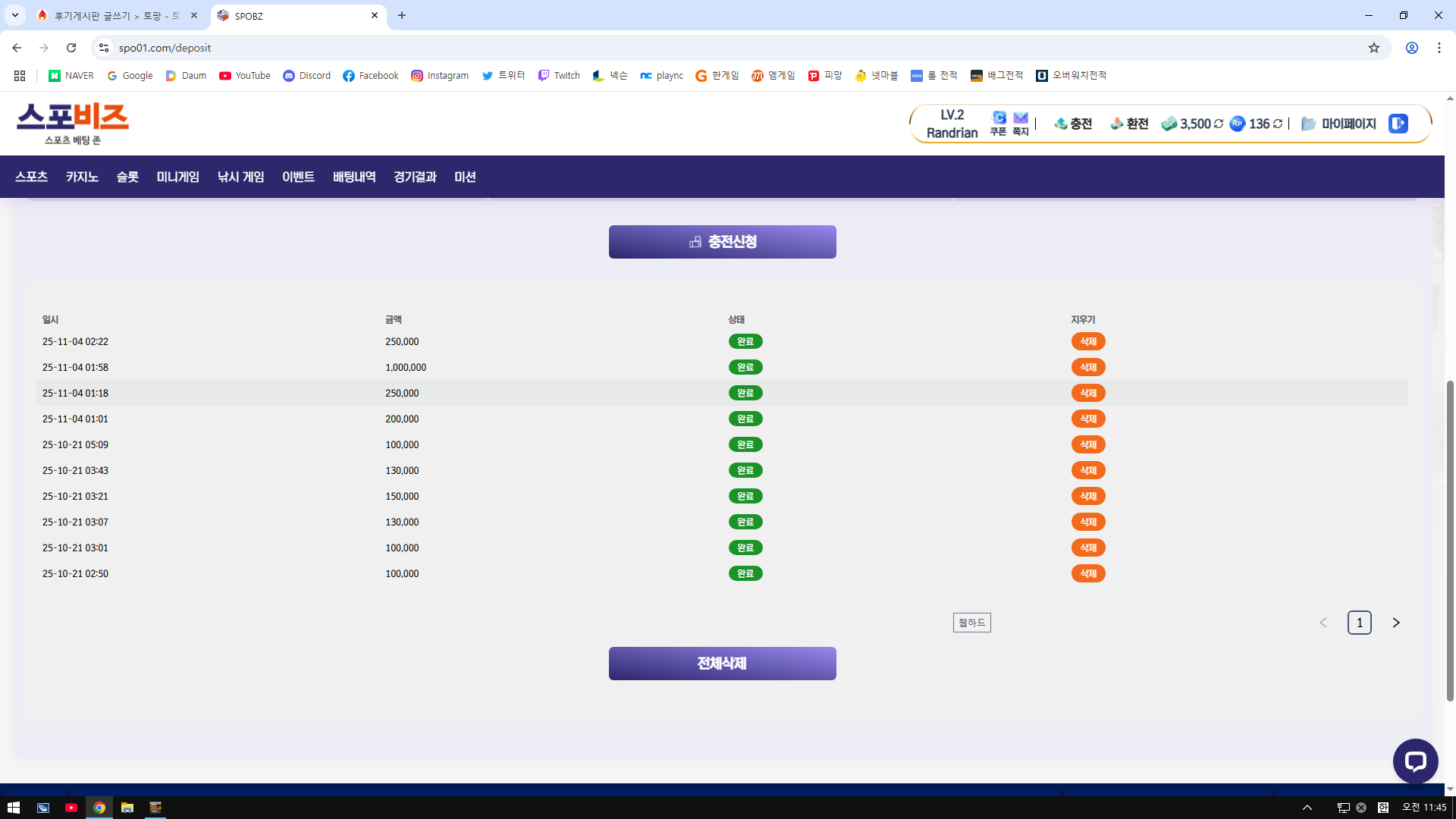The image size is (1456, 819).
Task: Delete the 1,000,000 deposit row
Action: tap(1087, 367)
